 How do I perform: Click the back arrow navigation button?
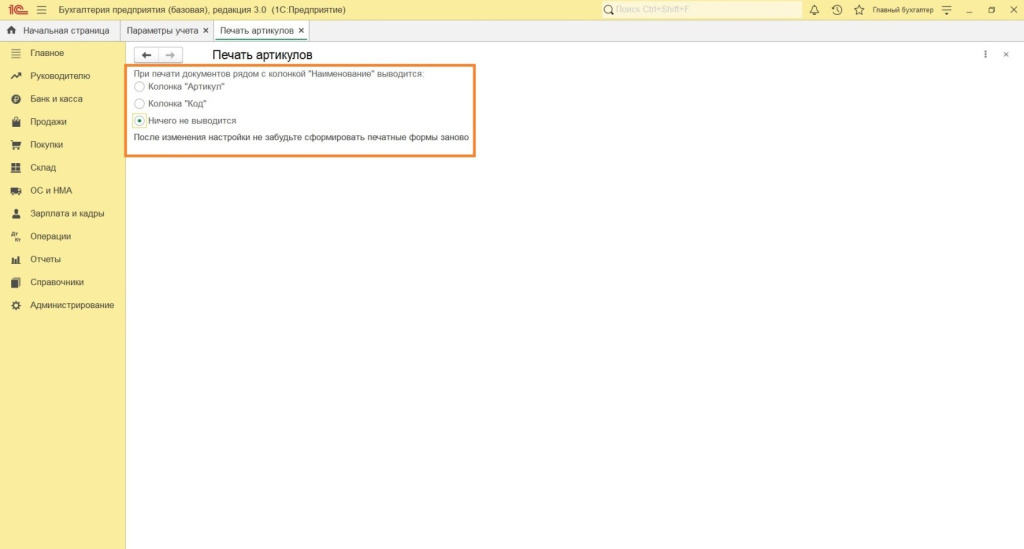coord(146,55)
